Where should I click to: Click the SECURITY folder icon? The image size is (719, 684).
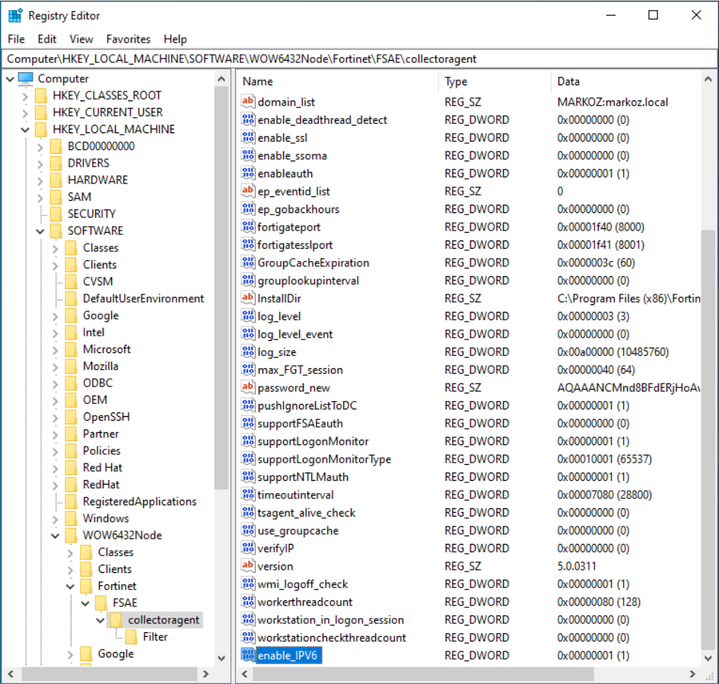pyautogui.click(x=56, y=214)
